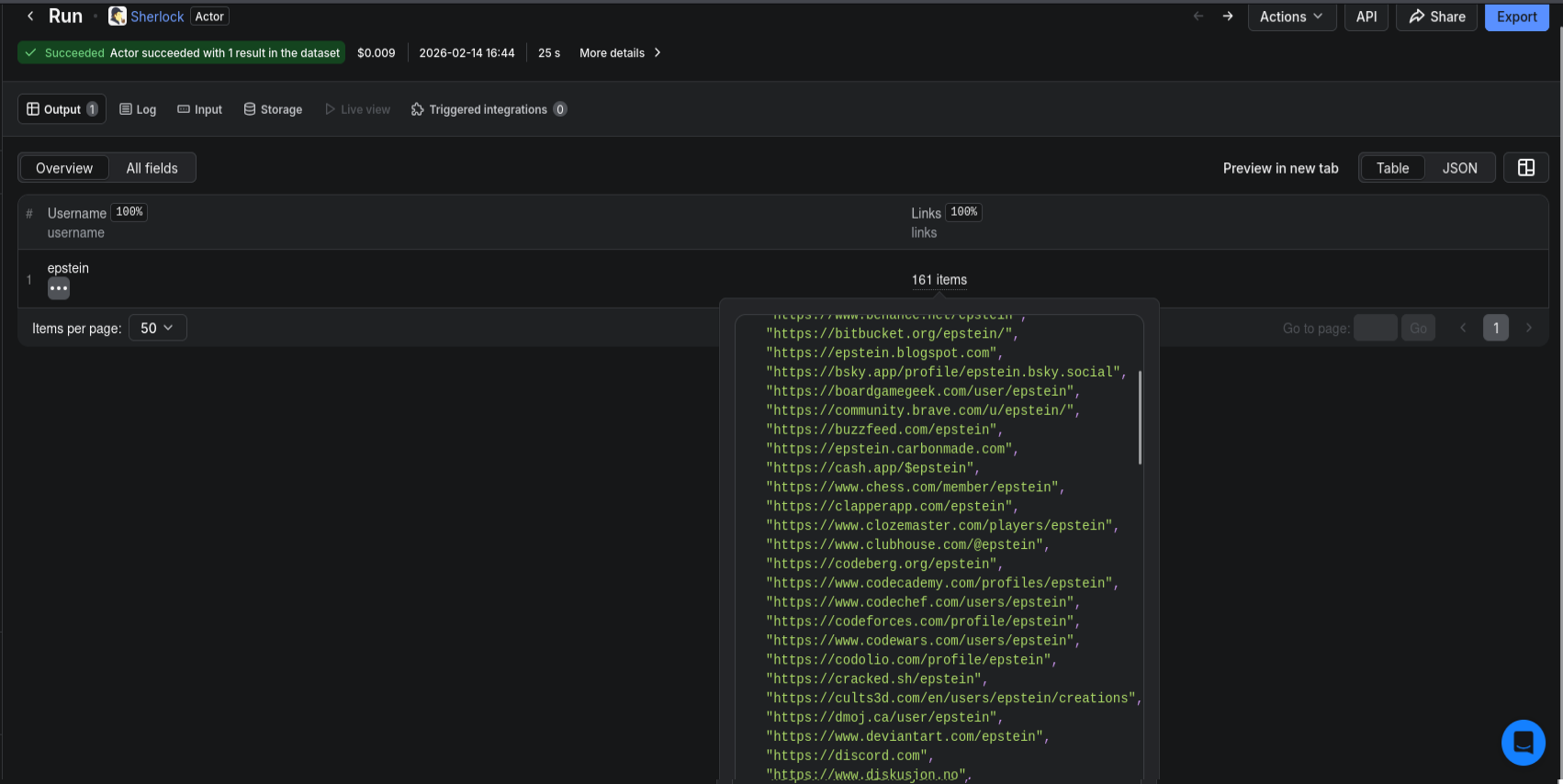Switch to JSON display mode
Image resolution: width=1563 pixels, height=784 pixels.
coord(1459,168)
